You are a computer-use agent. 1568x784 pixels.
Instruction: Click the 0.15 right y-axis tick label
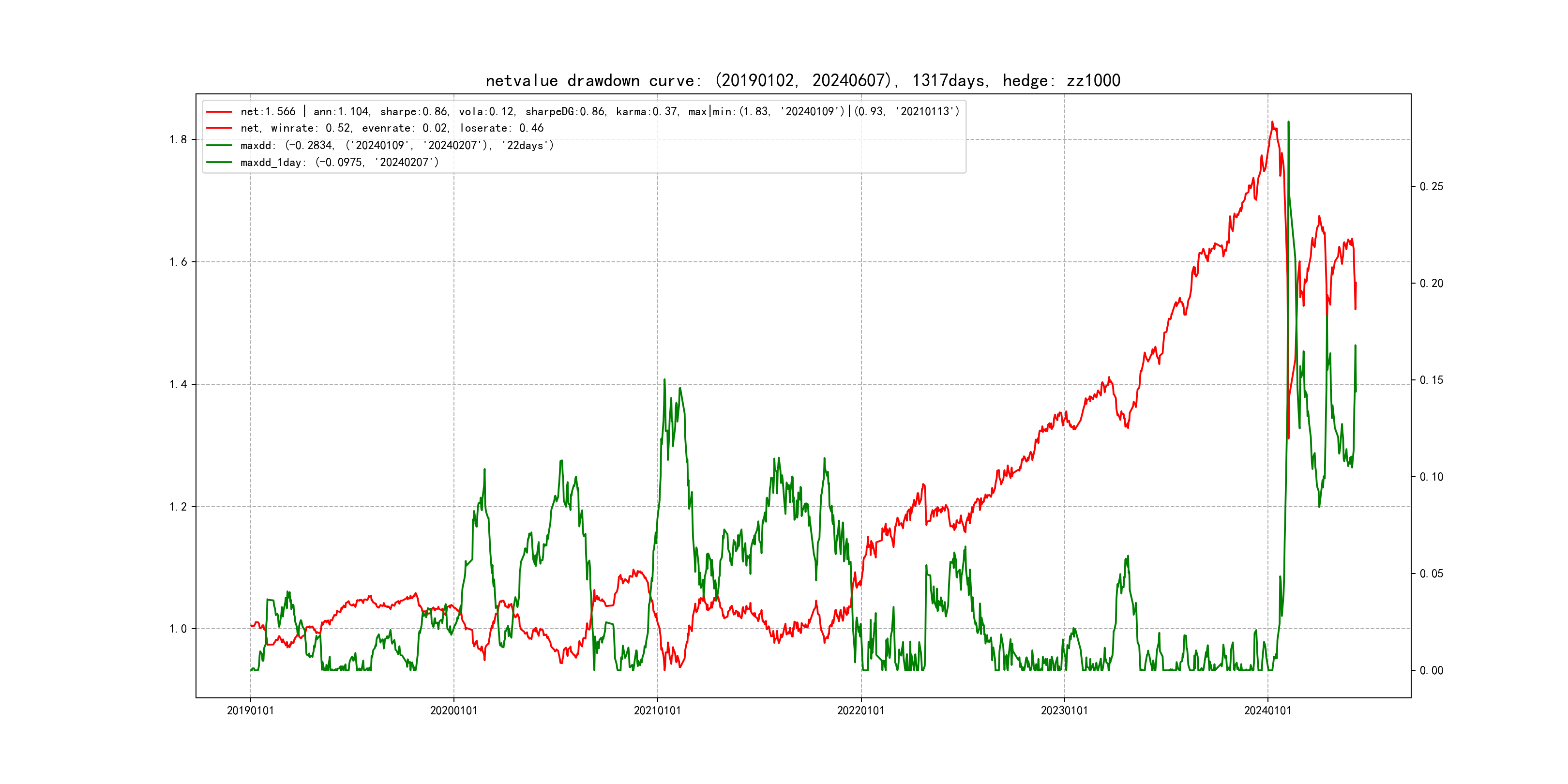[1431, 380]
